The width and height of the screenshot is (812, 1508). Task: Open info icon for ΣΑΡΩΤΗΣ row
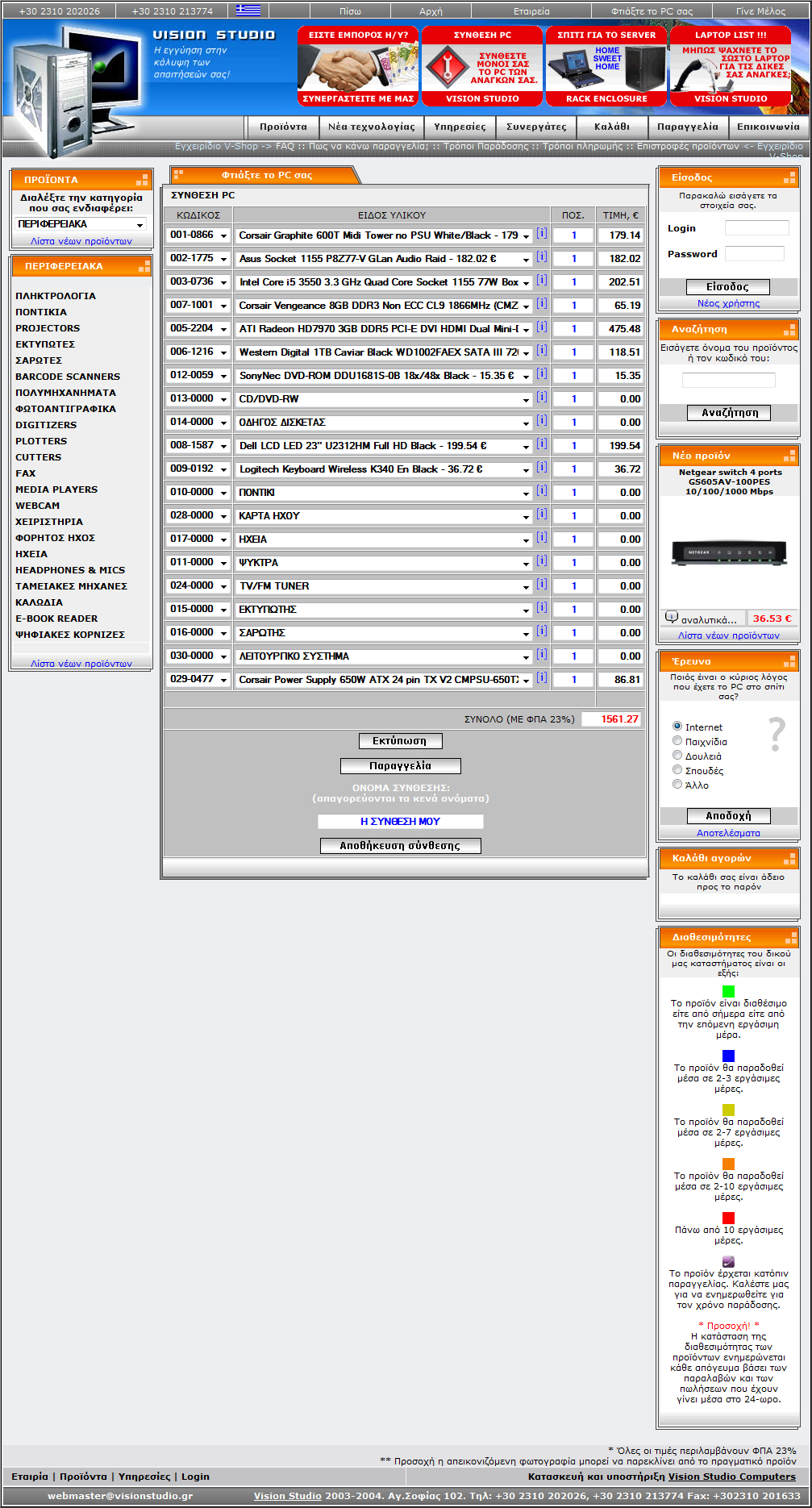coord(541,631)
